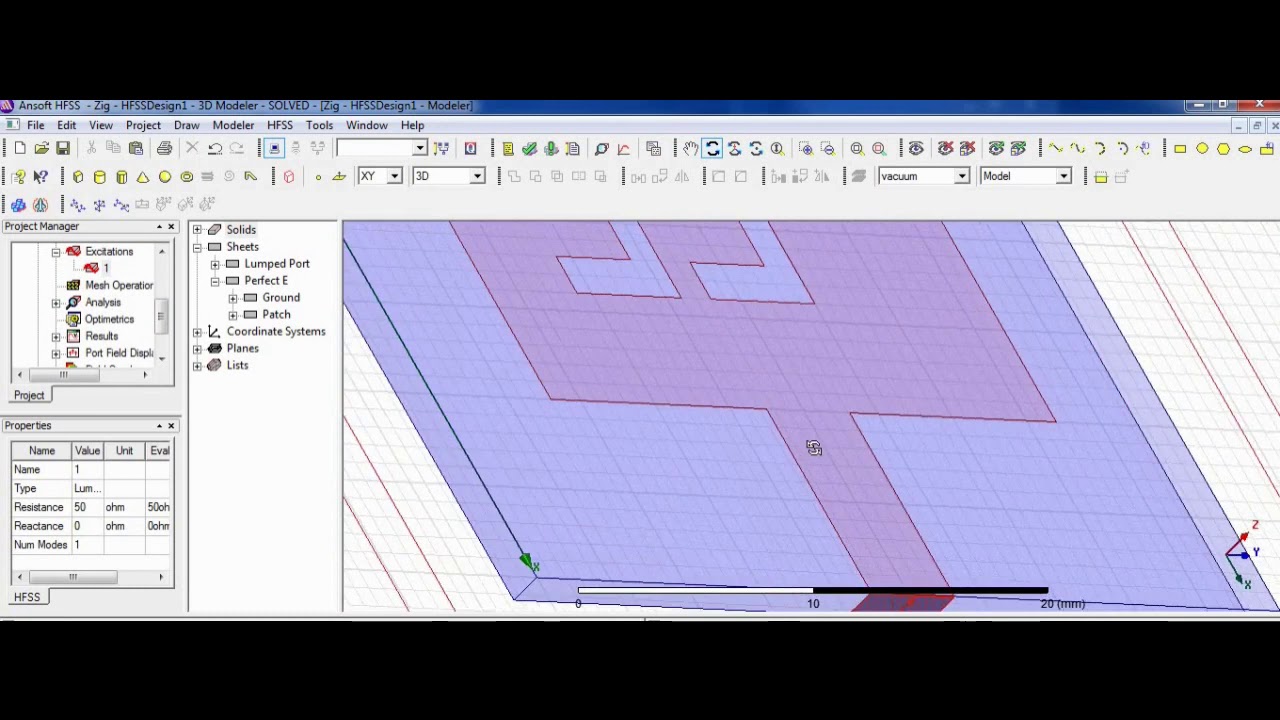Click the Zoom Out magnifier icon
Screen dimensions: 1280x720
pyautogui.click(x=828, y=148)
